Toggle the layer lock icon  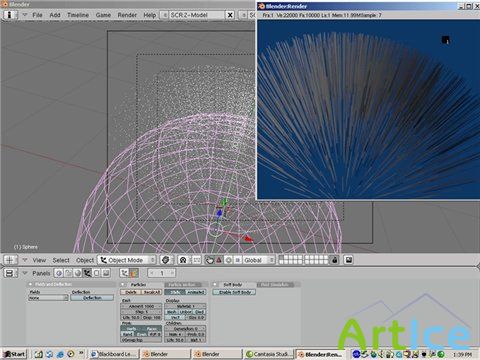(x=335, y=260)
